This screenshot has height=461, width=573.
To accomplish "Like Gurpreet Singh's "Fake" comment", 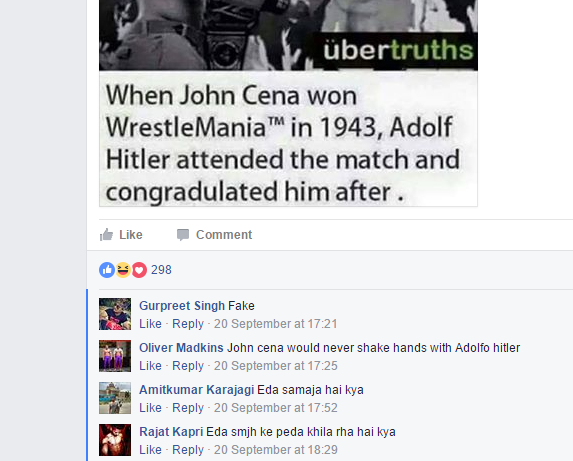I will (150, 324).
